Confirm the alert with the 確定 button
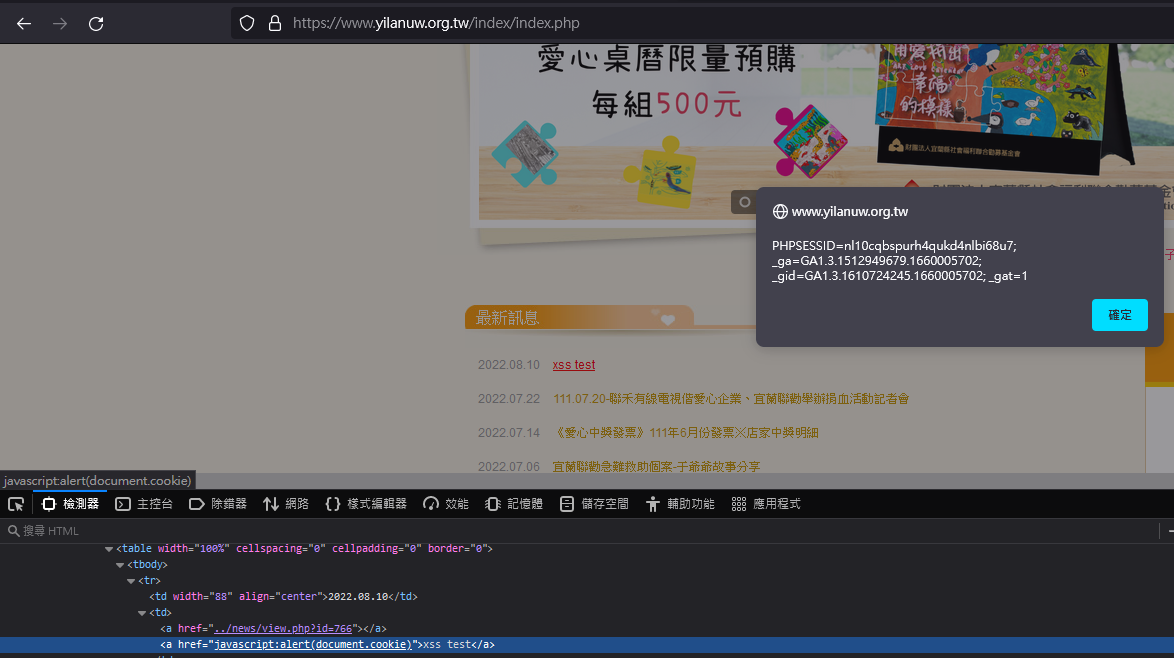 point(1119,315)
